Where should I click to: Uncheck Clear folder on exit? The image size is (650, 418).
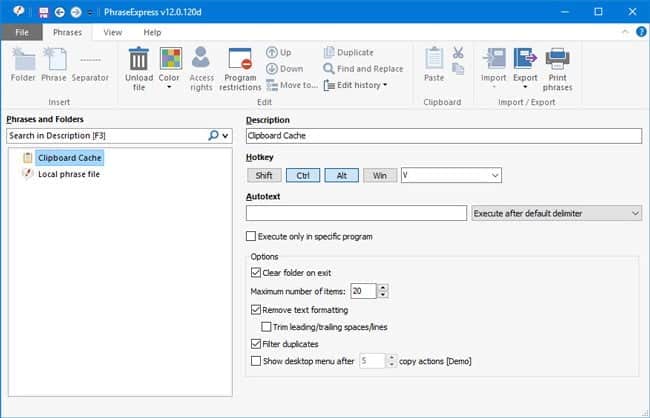[256, 273]
